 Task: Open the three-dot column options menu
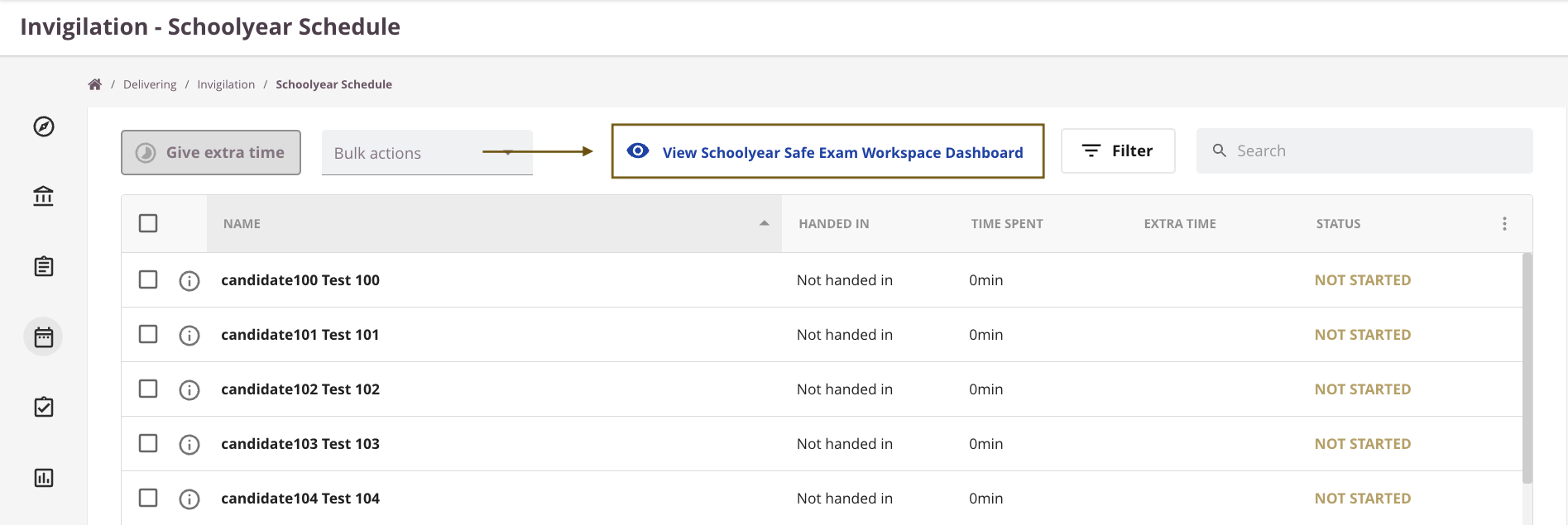[x=1504, y=224]
